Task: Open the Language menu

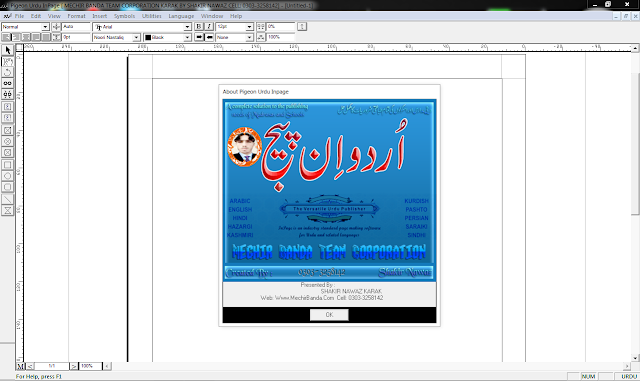Action: coord(181,16)
